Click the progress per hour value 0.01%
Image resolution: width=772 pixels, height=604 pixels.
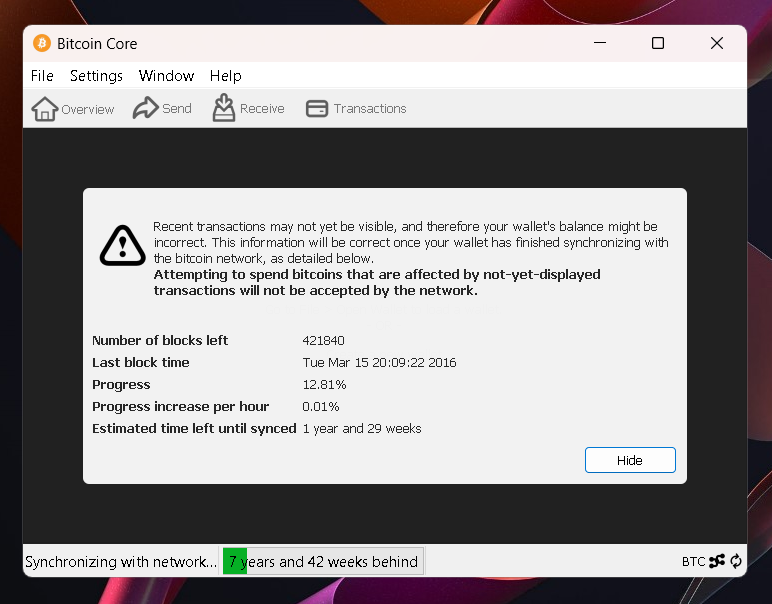(x=321, y=407)
